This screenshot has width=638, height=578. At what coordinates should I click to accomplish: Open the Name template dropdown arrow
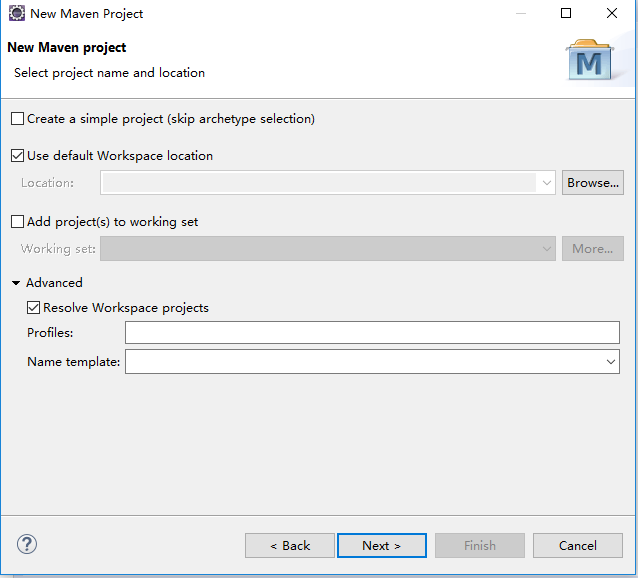point(610,362)
